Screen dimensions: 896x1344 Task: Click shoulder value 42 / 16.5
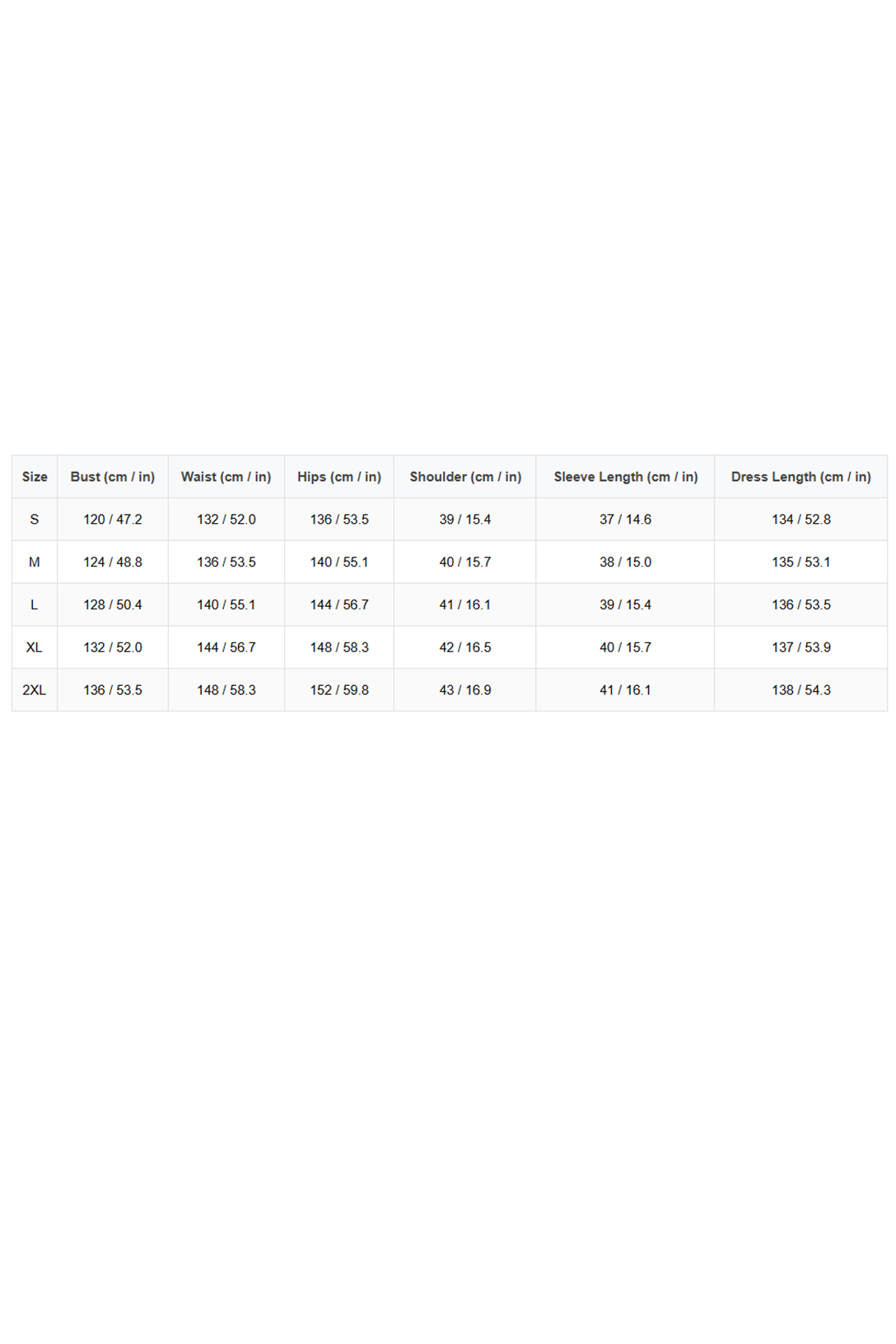pyautogui.click(x=465, y=648)
